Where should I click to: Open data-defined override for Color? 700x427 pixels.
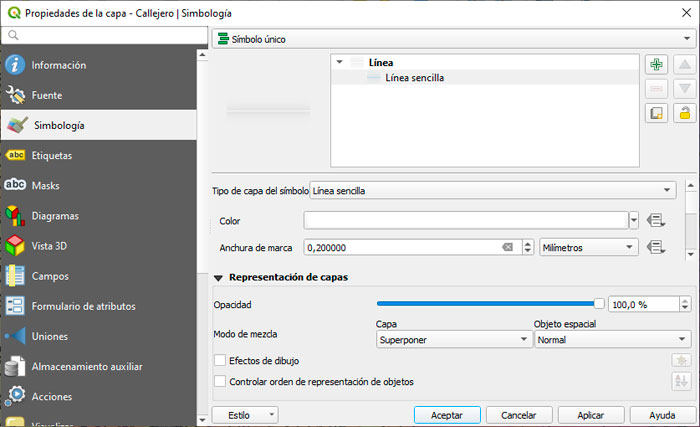(x=656, y=220)
